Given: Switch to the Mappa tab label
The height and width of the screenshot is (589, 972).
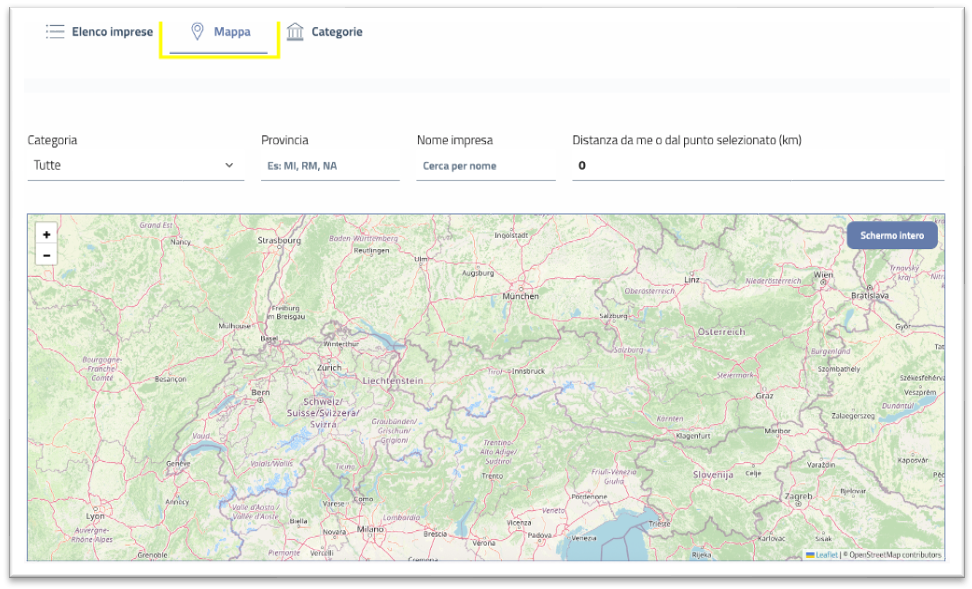Looking at the screenshot, I should tap(232, 32).
